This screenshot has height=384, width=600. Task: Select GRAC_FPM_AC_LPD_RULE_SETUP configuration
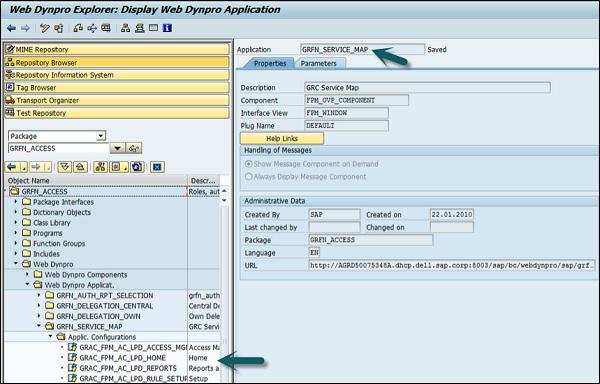[133, 378]
